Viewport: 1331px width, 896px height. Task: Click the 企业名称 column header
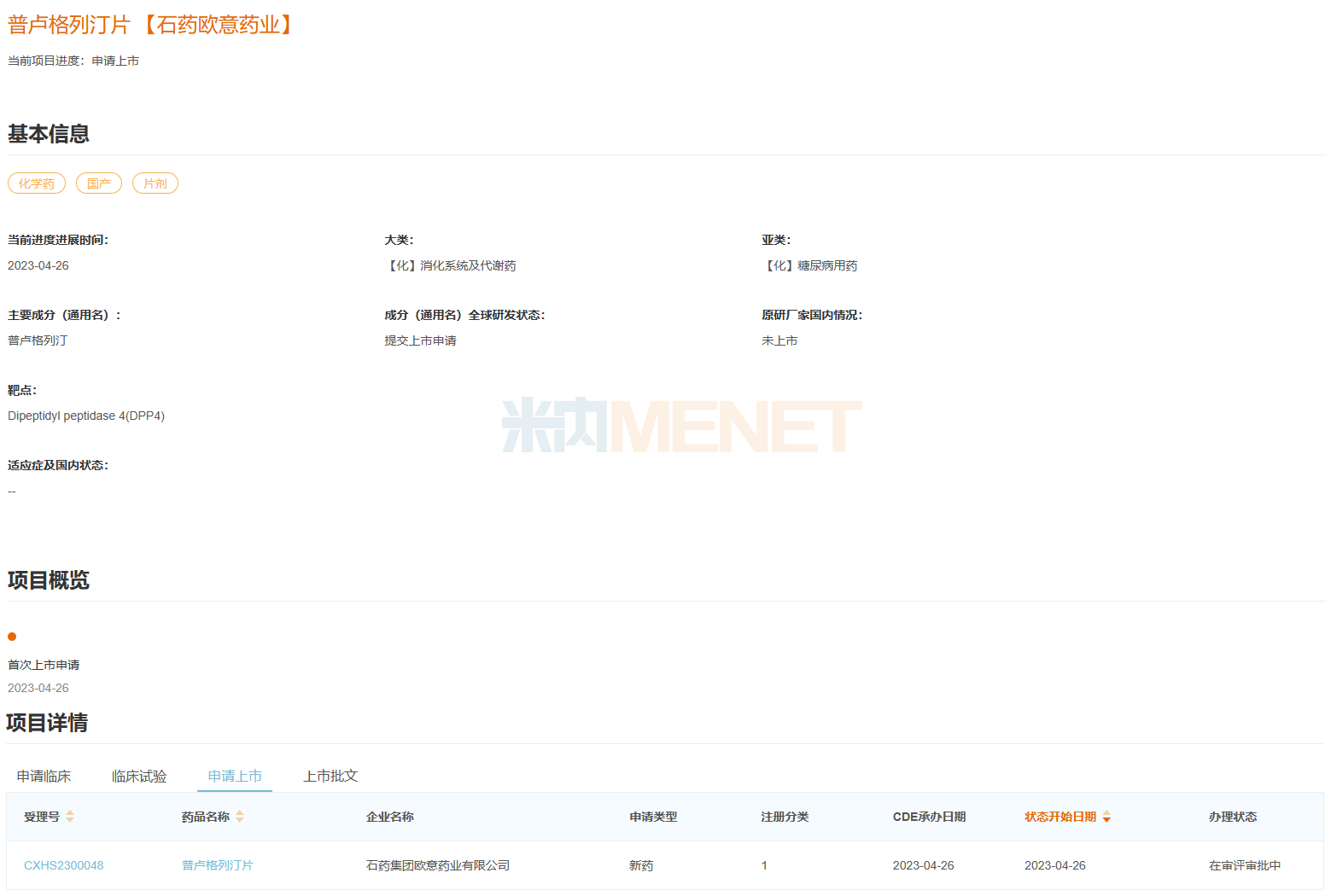pos(390,817)
